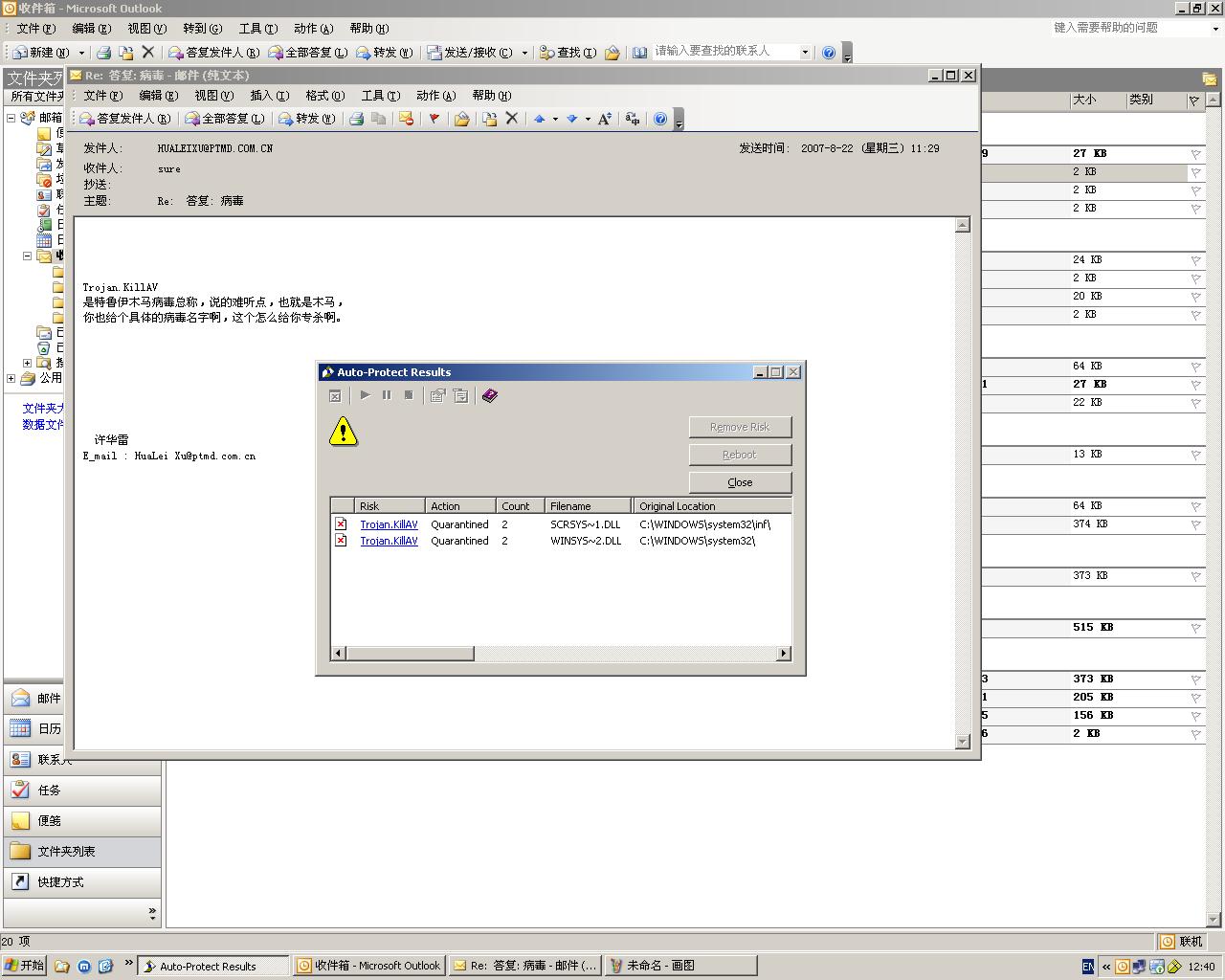Open the contact search combo box dropdown
Image resolution: width=1225 pixels, height=980 pixels.
pos(804,53)
